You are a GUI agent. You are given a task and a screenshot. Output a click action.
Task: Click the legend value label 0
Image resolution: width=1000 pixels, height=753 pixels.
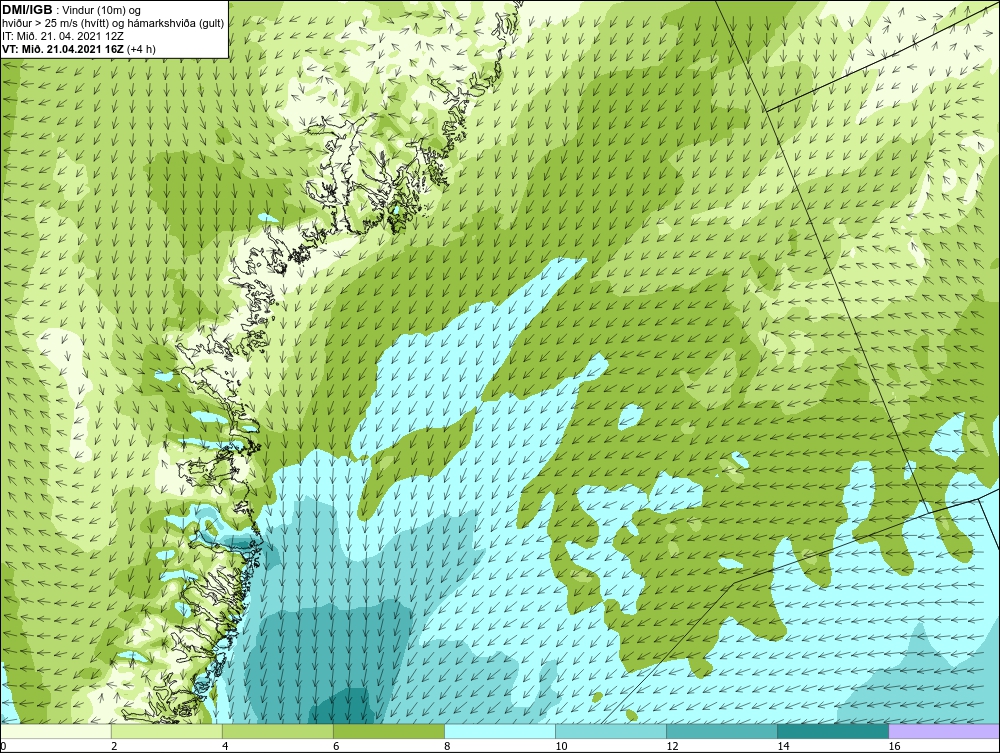pyautogui.click(x=3, y=747)
